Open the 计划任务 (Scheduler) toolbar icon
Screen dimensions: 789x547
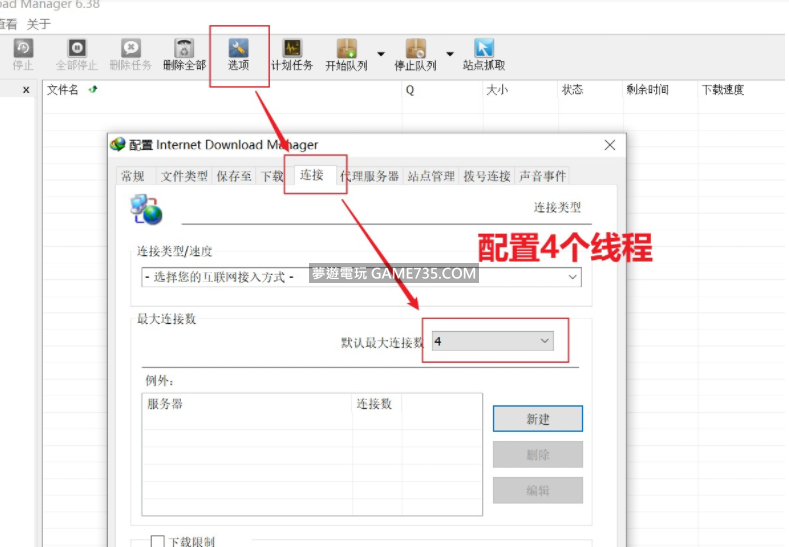(292, 54)
